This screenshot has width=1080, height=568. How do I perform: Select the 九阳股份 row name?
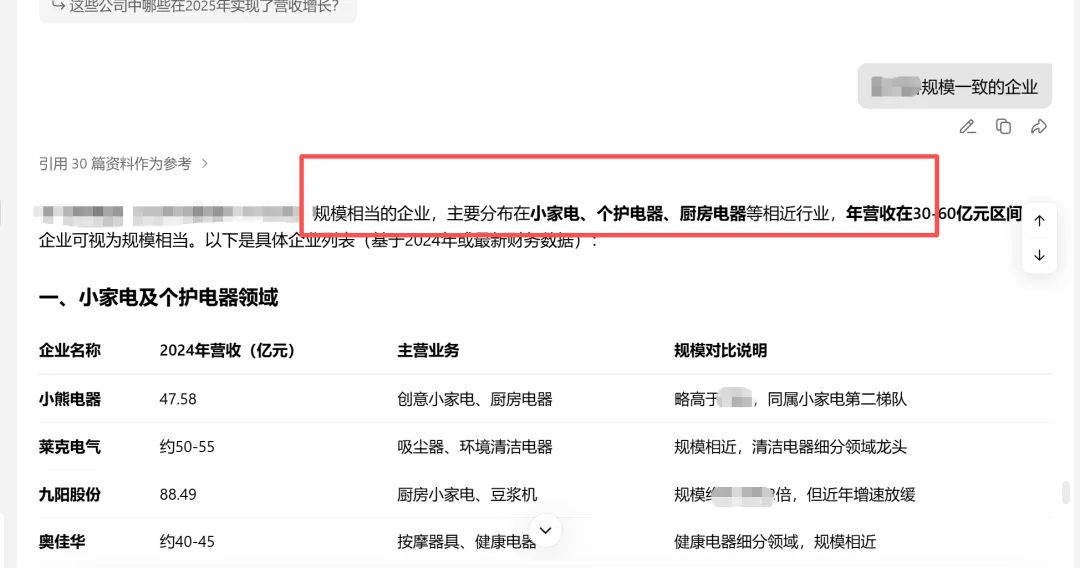pos(70,494)
